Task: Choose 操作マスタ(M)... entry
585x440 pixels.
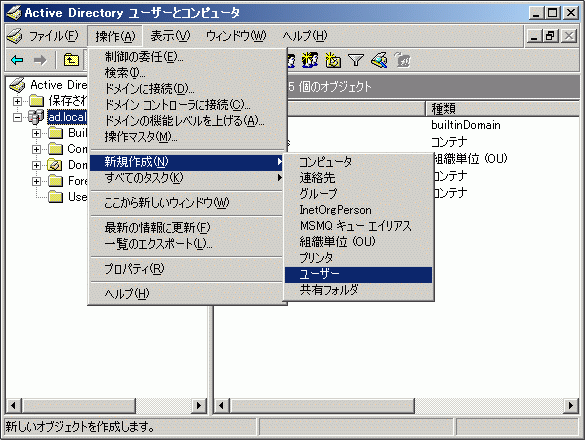Action: (x=187, y=137)
